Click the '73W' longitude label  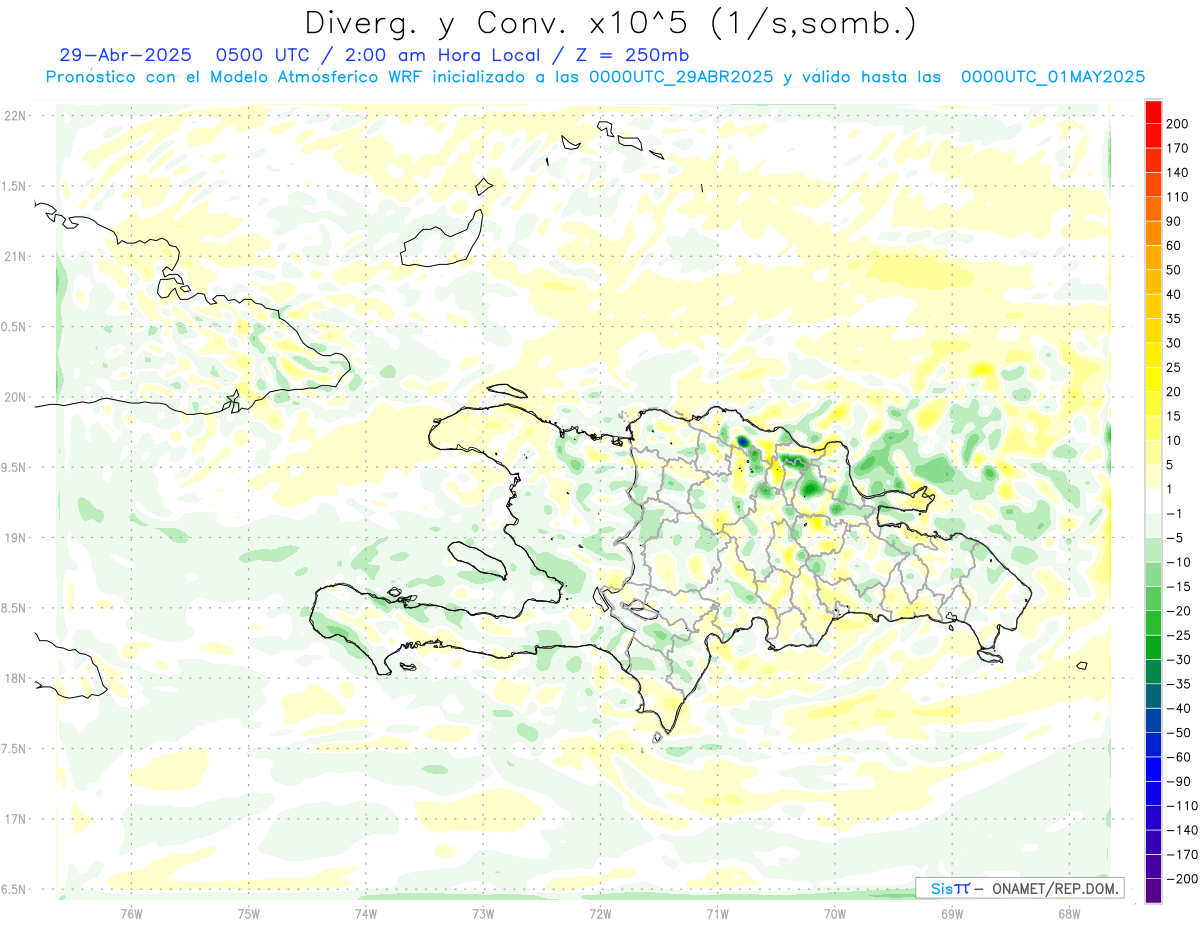pos(483,912)
